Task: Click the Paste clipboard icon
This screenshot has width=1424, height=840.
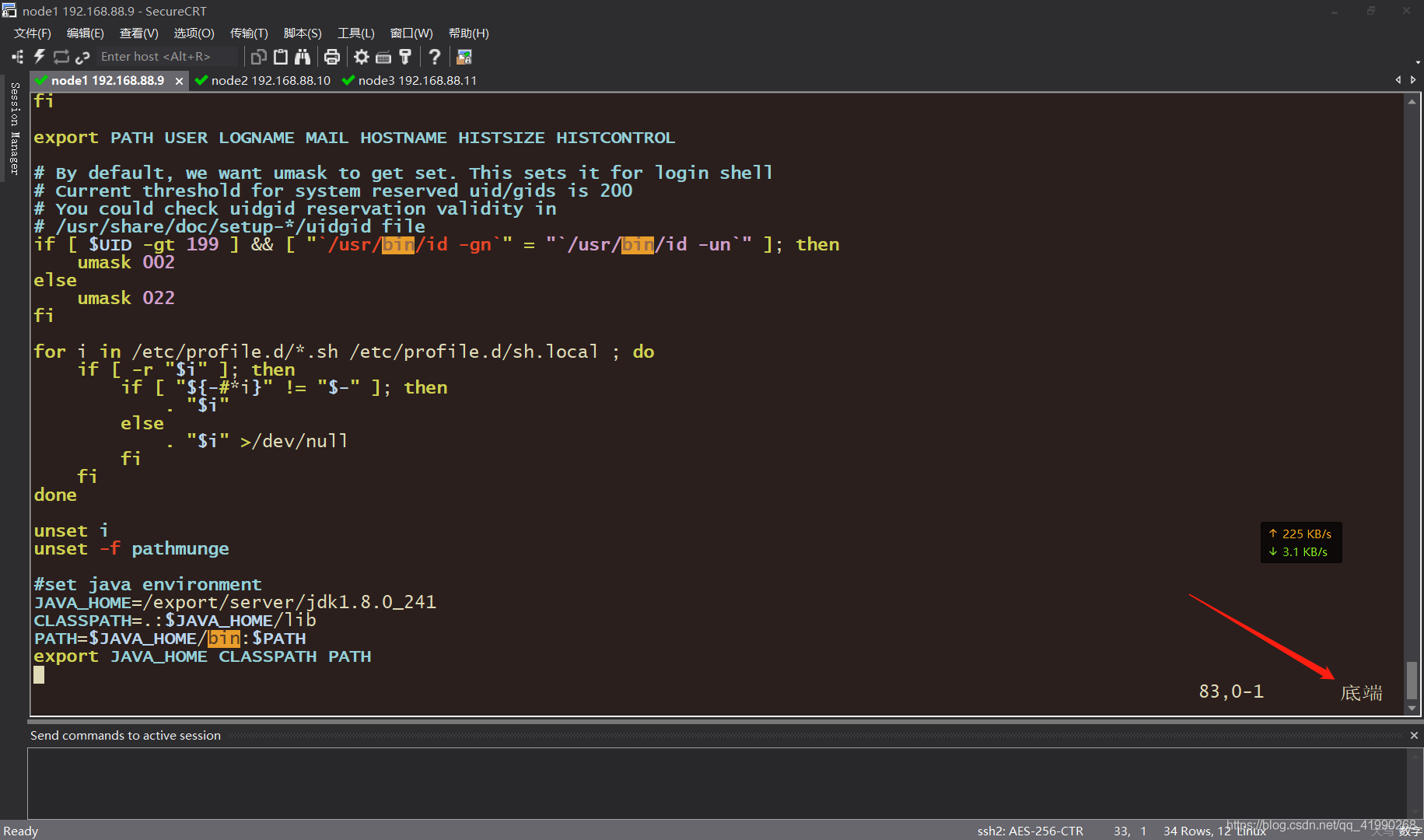Action: tap(281, 57)
